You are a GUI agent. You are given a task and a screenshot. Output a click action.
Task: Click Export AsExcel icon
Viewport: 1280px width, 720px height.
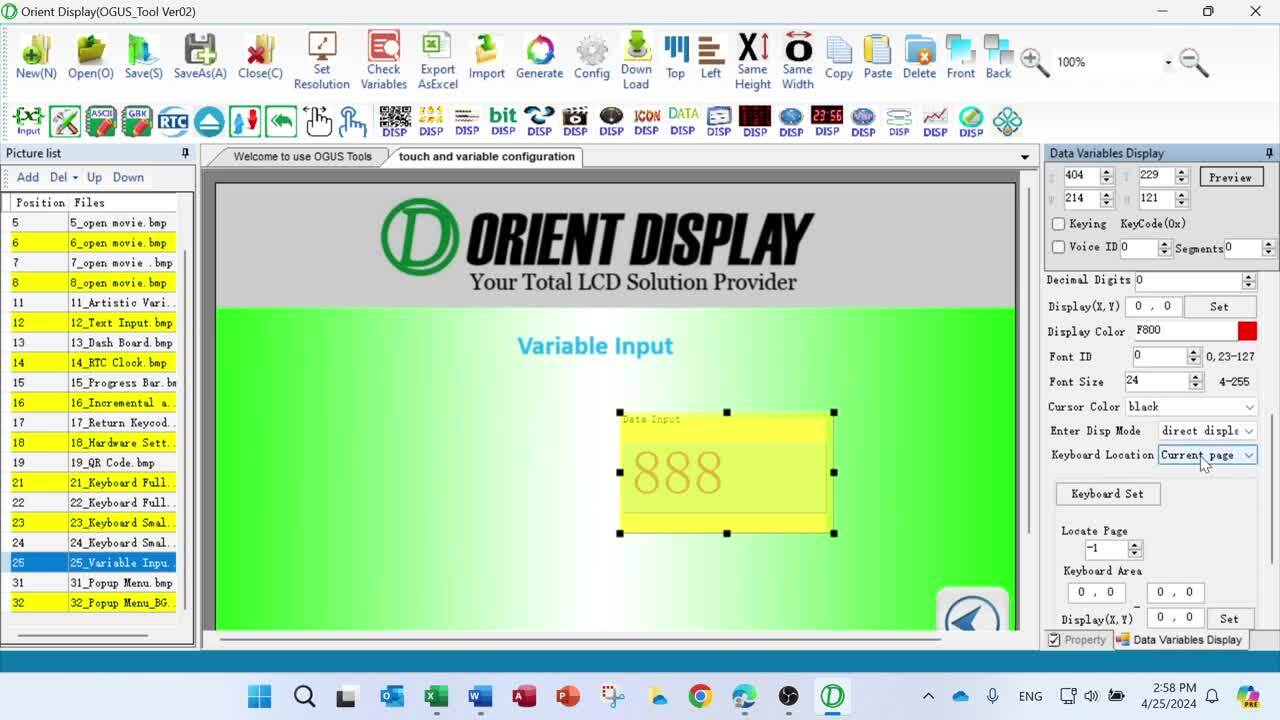(x=437, y=60)
